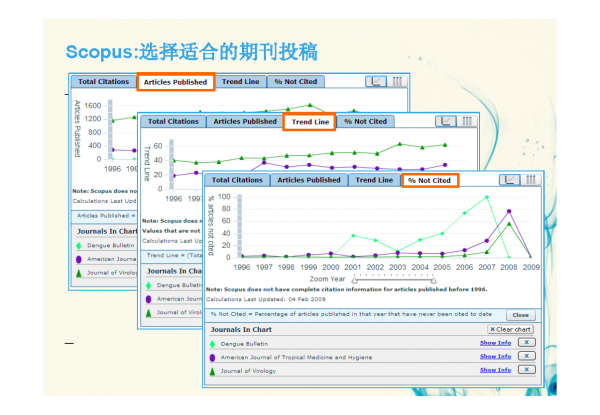600x415 pixels.
Task: Select highlighted Trend Line tab in middle window
Action: (x=310, y=122)
